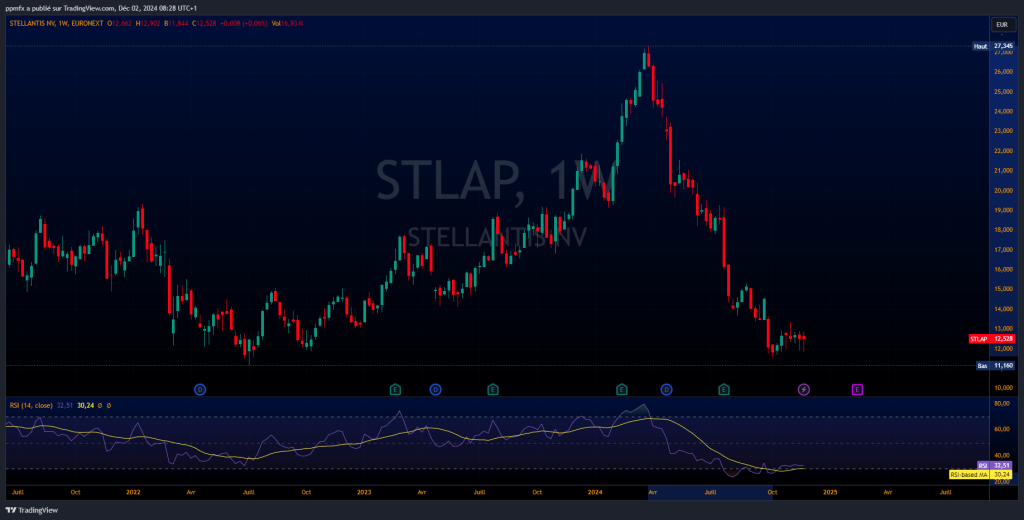The image size is (1024, 520).
Task: Open the earnings marker from early 2023
Action: [x=395, y=390]
